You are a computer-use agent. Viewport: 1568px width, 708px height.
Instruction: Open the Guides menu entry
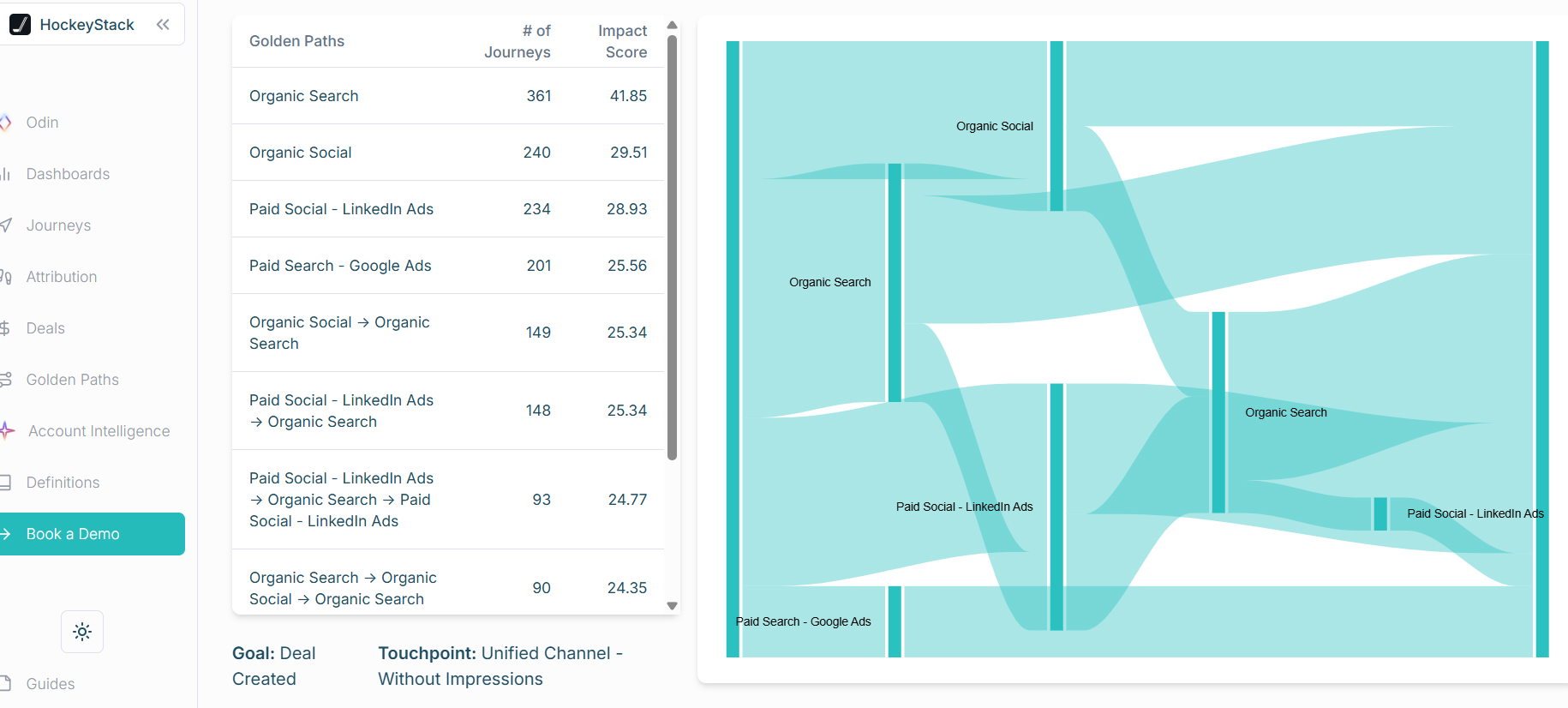[x=50, y=683]
